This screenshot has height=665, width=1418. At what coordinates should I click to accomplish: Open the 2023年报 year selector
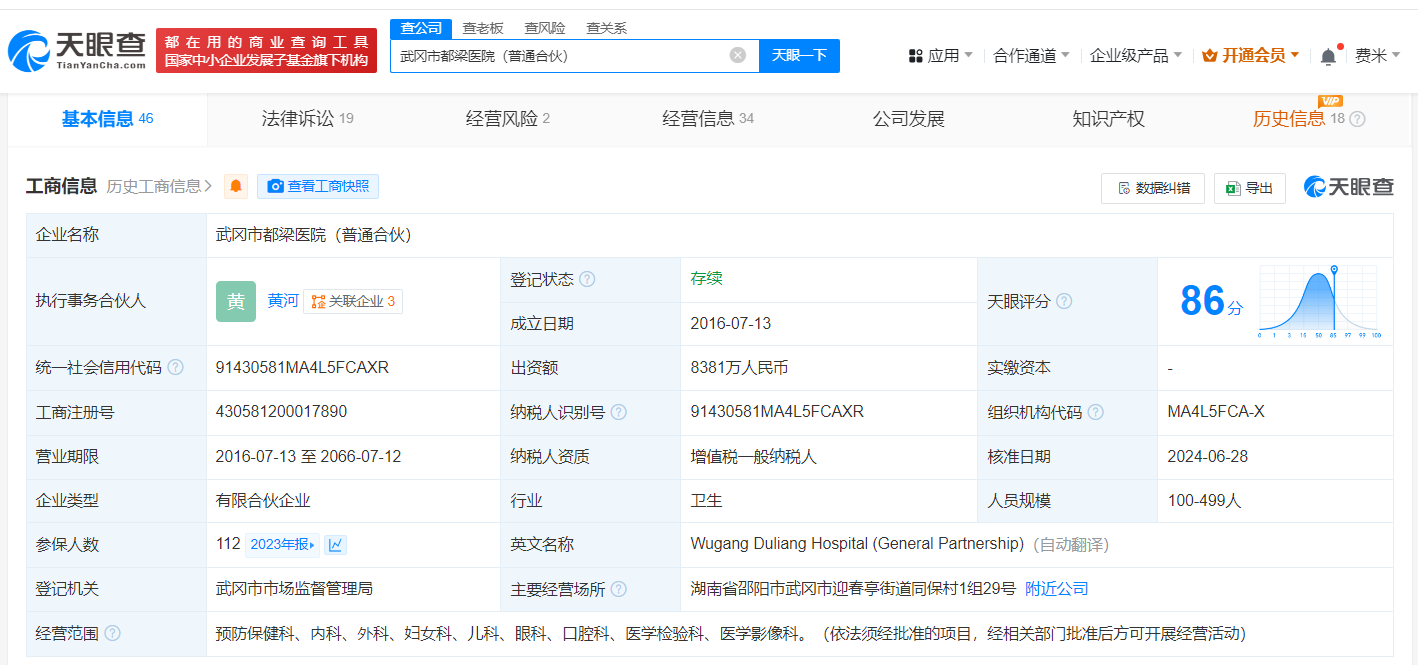coord(282,545)
